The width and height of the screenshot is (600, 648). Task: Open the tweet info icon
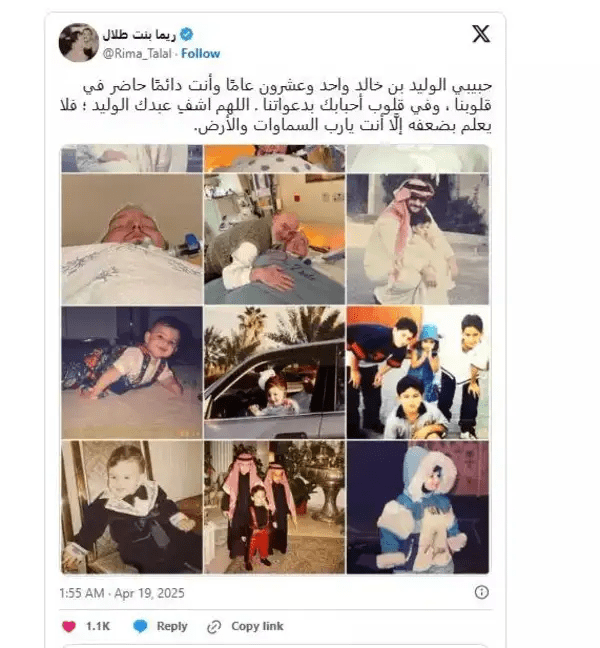pyautogui.click(x=481, y=592)
